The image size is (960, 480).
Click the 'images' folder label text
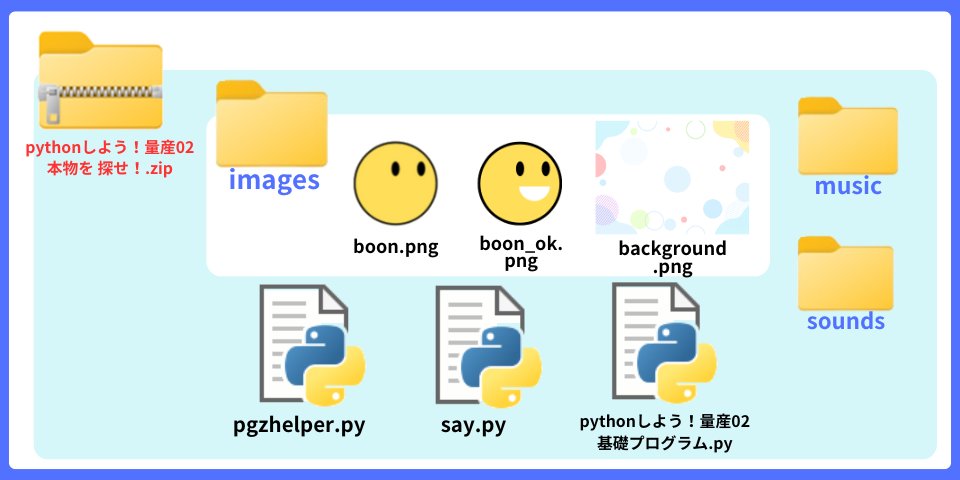click(274, 180)
